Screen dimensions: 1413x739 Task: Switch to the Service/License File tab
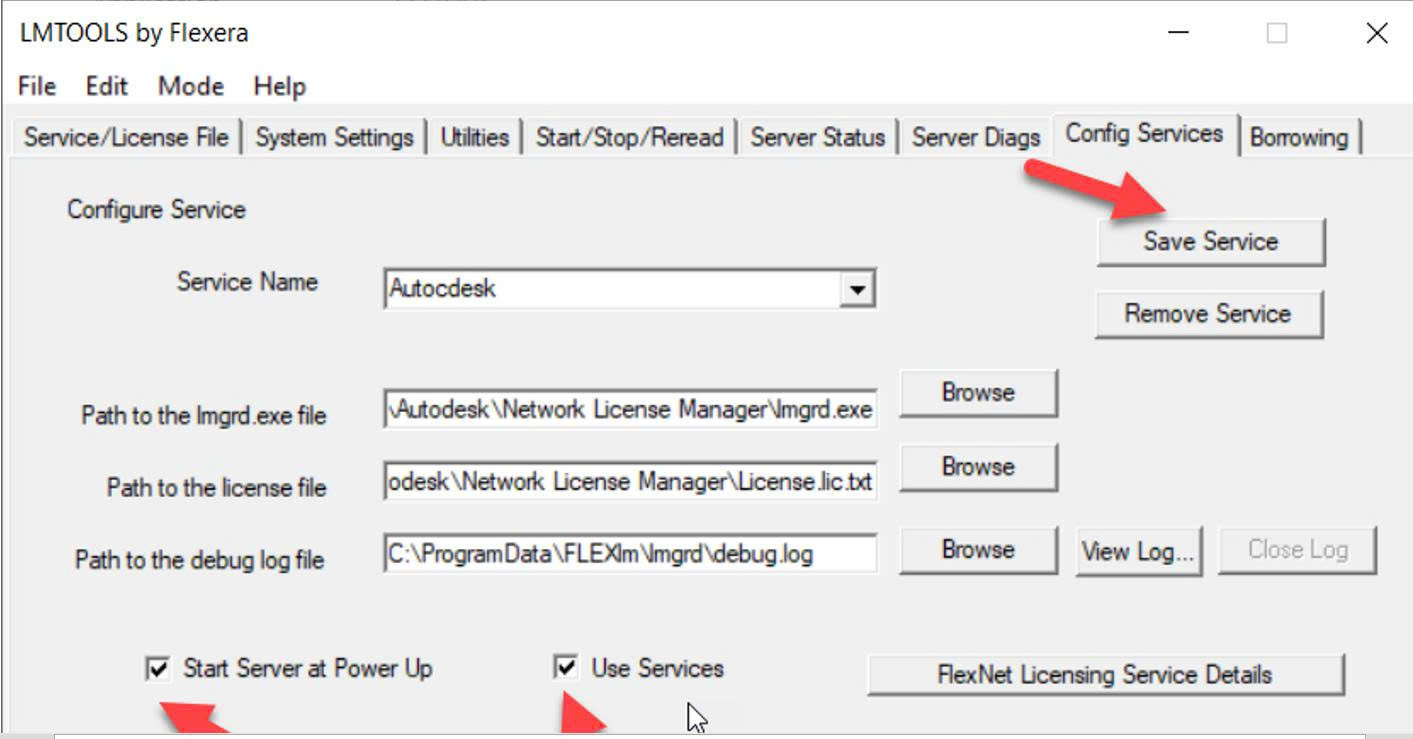click(126, 137)
